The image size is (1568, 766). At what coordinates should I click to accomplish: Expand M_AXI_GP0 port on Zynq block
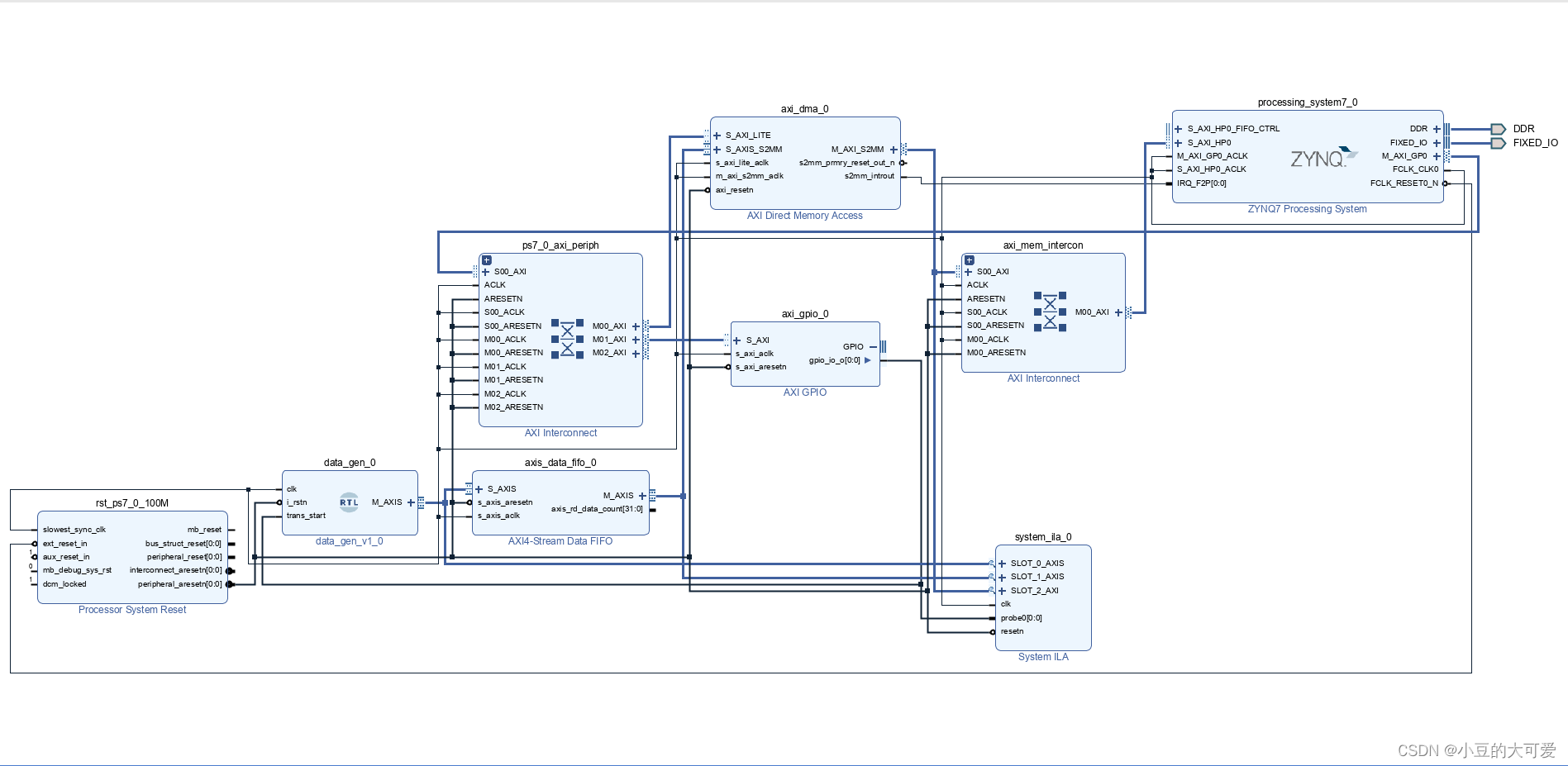tap(1437, 156)
